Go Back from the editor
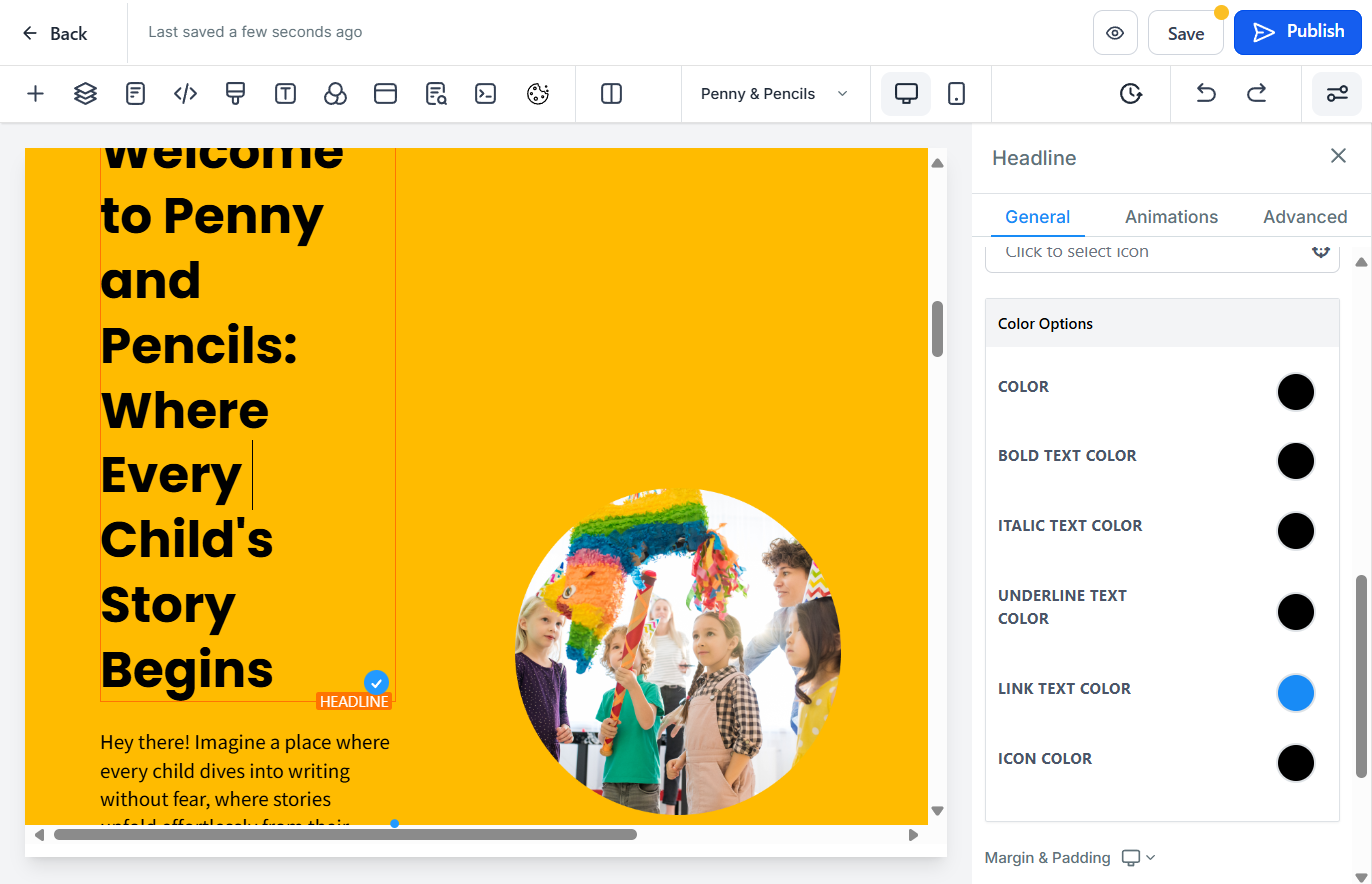The height and width of the screenshot is (884, 1372). [x=55, y=33]
